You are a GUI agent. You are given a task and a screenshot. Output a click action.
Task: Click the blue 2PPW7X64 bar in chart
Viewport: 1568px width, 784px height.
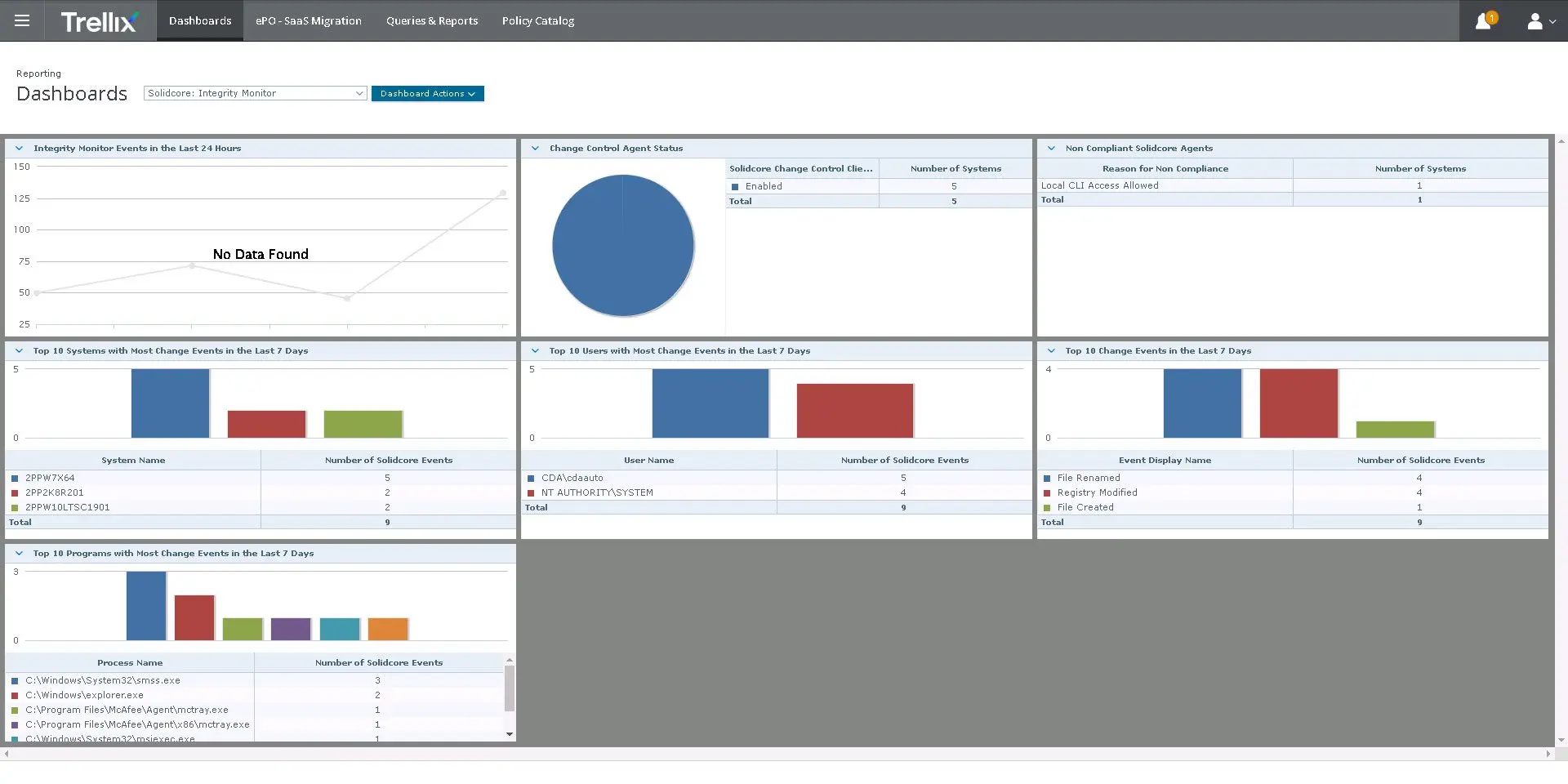pyautogui.click(x=170, y=403)
